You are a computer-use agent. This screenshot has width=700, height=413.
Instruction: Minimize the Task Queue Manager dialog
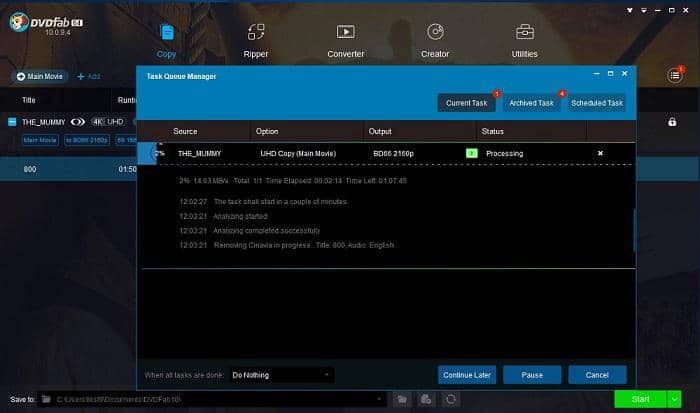click(x=596, y=74)
